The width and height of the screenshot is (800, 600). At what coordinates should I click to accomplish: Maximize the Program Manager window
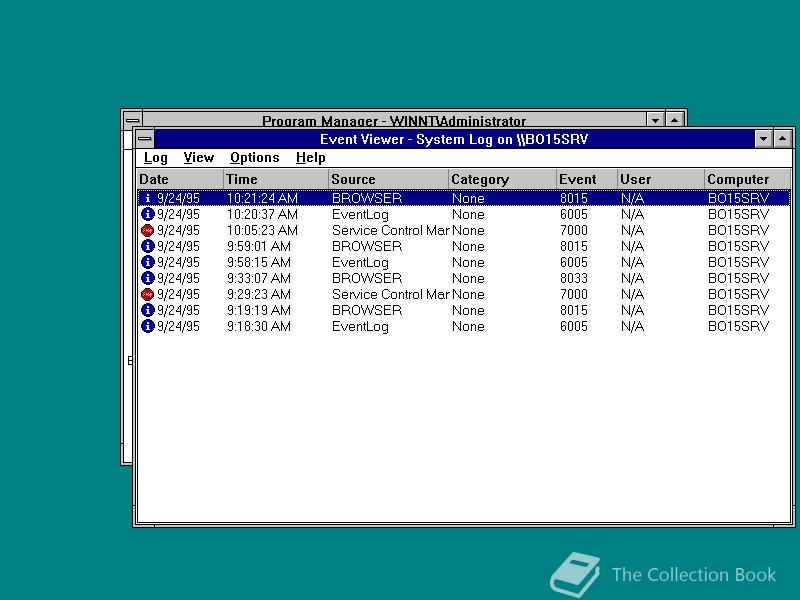(x=674, y=120)
